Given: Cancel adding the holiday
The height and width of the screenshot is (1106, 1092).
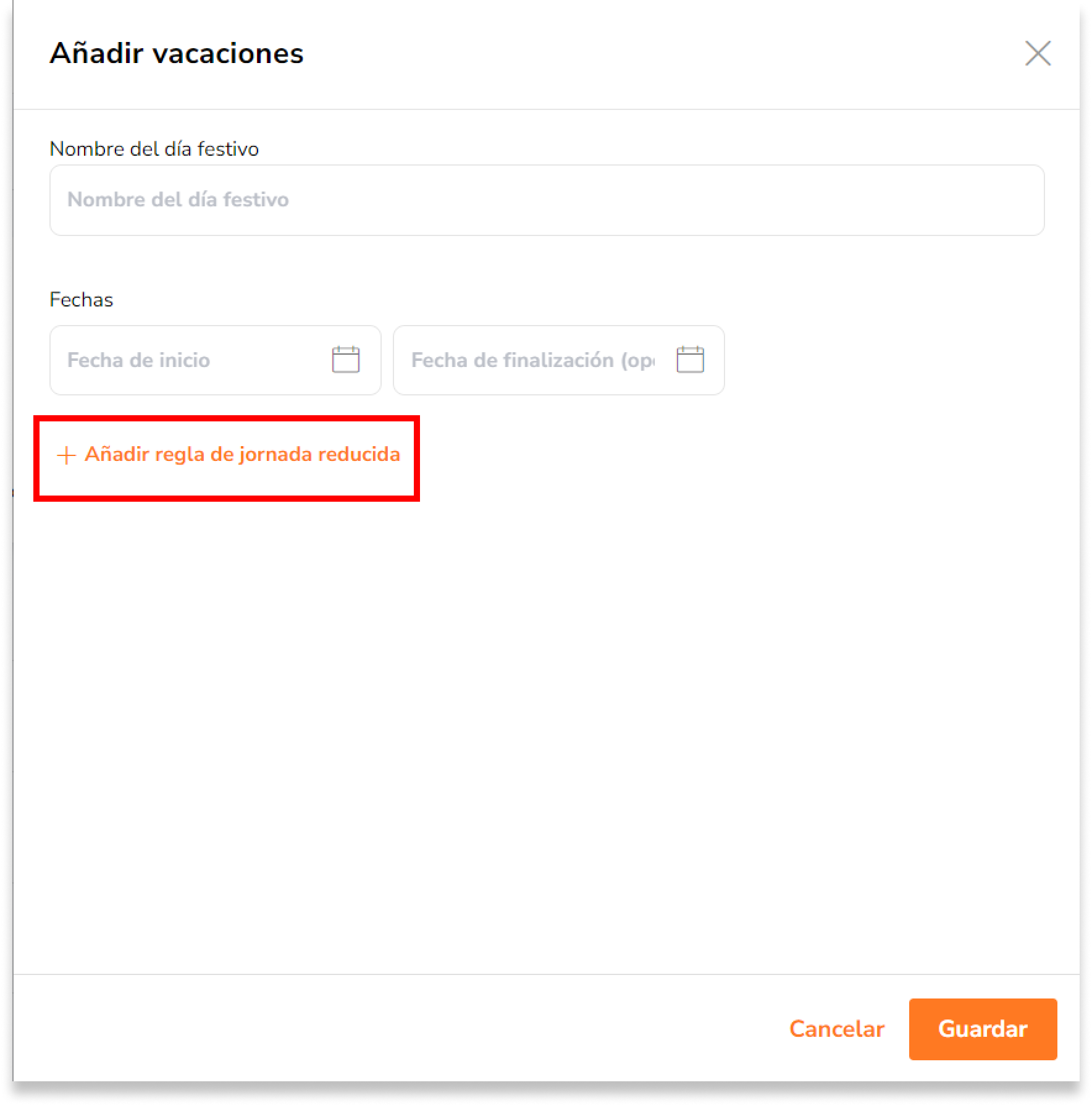Looking at the screenshot, I should [x=836, y=1029].
